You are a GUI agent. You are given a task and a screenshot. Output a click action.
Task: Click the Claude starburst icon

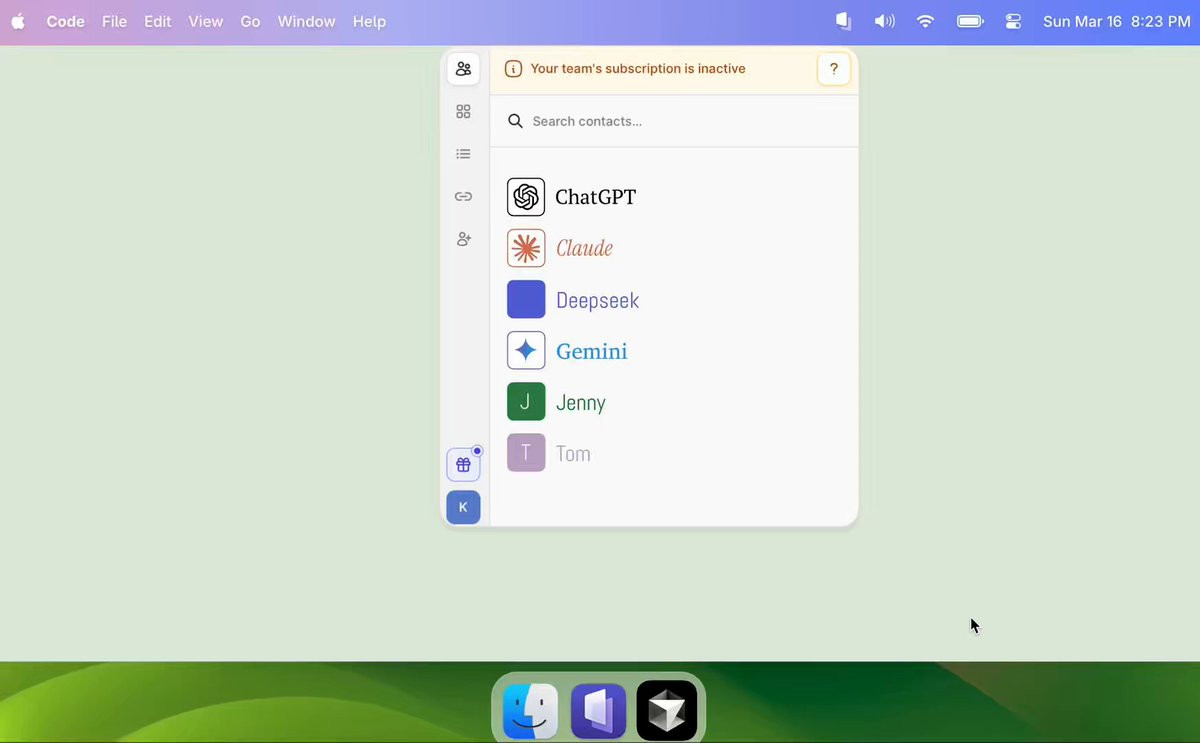(x=526, y=248)
